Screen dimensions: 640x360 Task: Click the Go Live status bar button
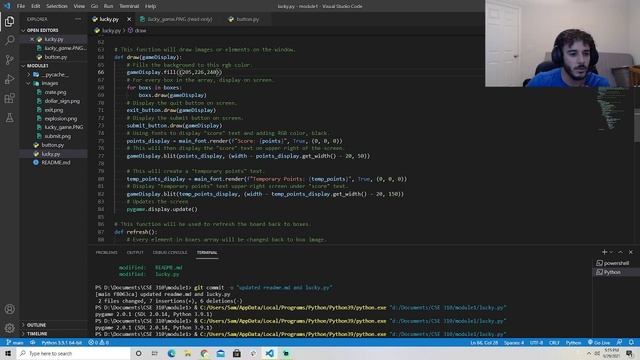599,343
